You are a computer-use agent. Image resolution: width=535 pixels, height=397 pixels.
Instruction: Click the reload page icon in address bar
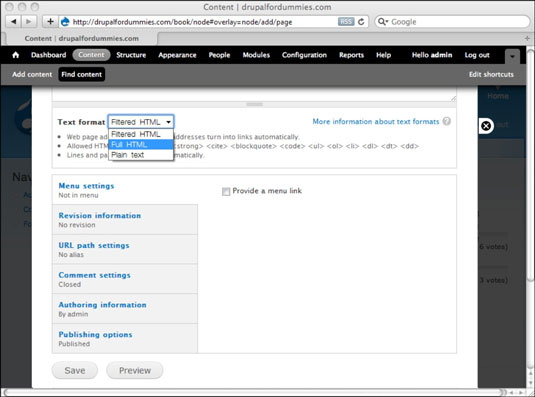click(361, 22)
